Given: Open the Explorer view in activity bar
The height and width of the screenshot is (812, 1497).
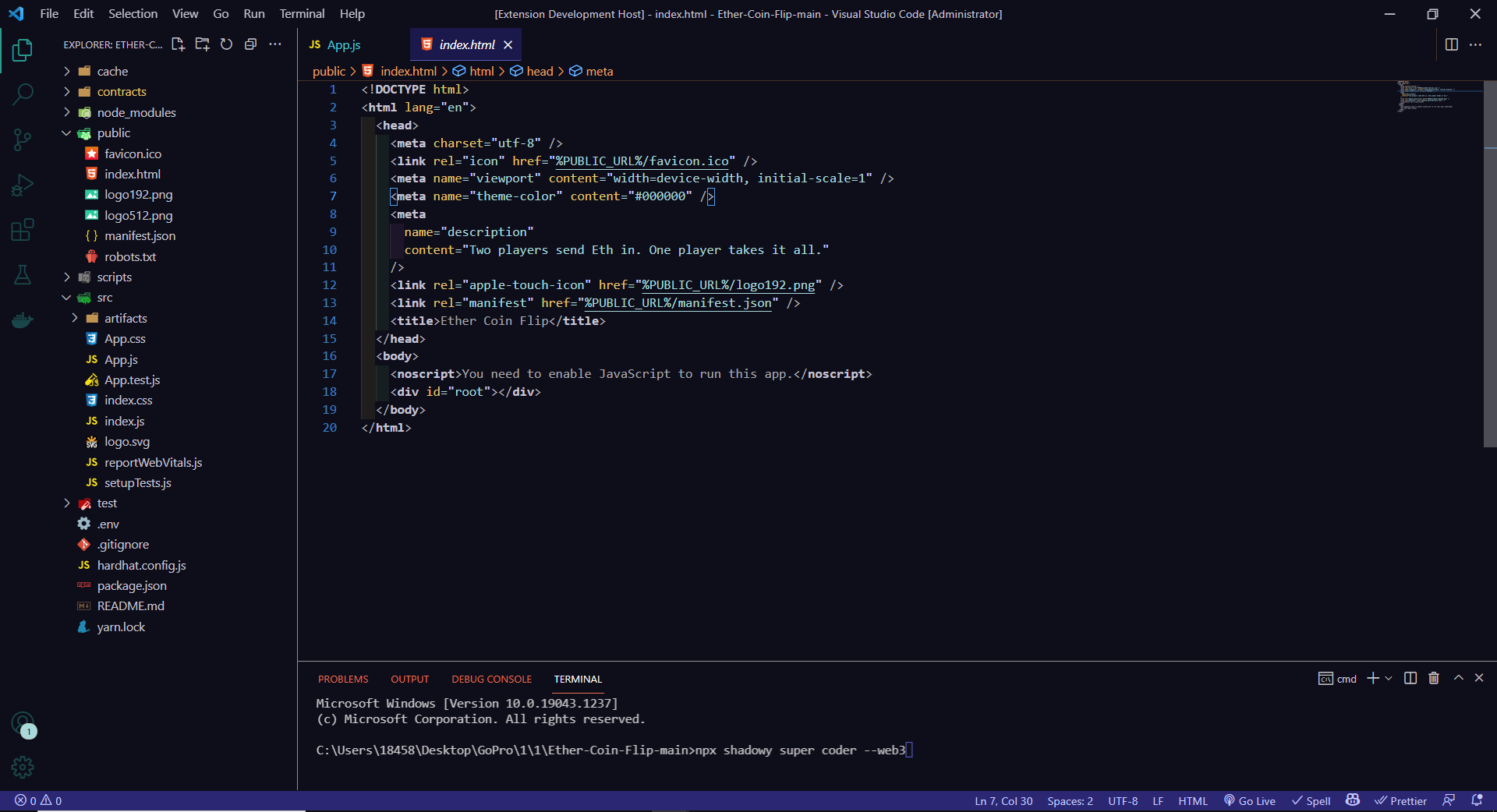Looking at the screenshot, I should (23, 51).
